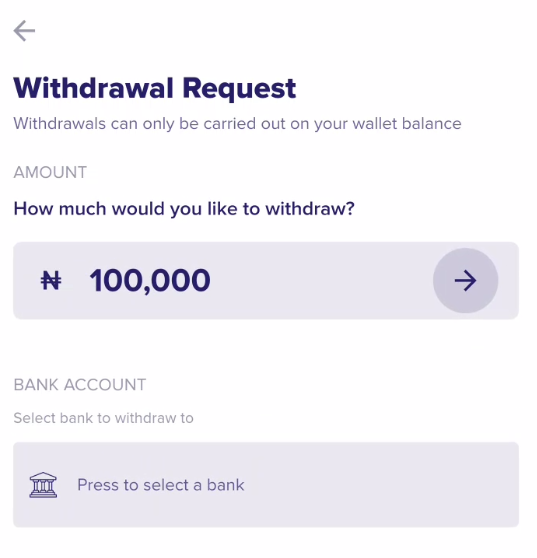This screenshot has width=537, height=558.
Task: Click the 'Select bank to withdraw to' hint
Action: point(104,418)
